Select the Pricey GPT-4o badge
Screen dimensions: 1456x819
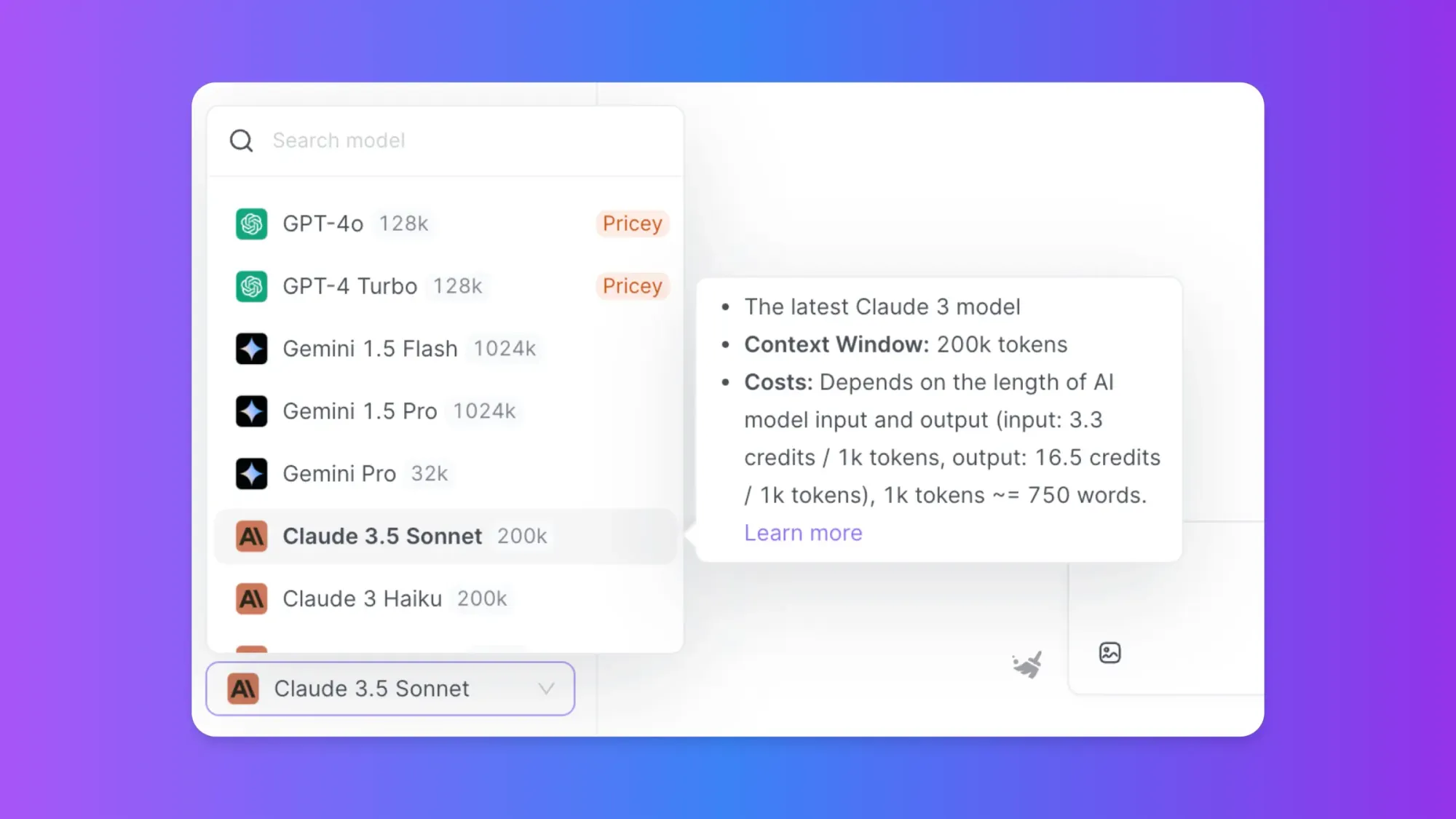(632, 223)
